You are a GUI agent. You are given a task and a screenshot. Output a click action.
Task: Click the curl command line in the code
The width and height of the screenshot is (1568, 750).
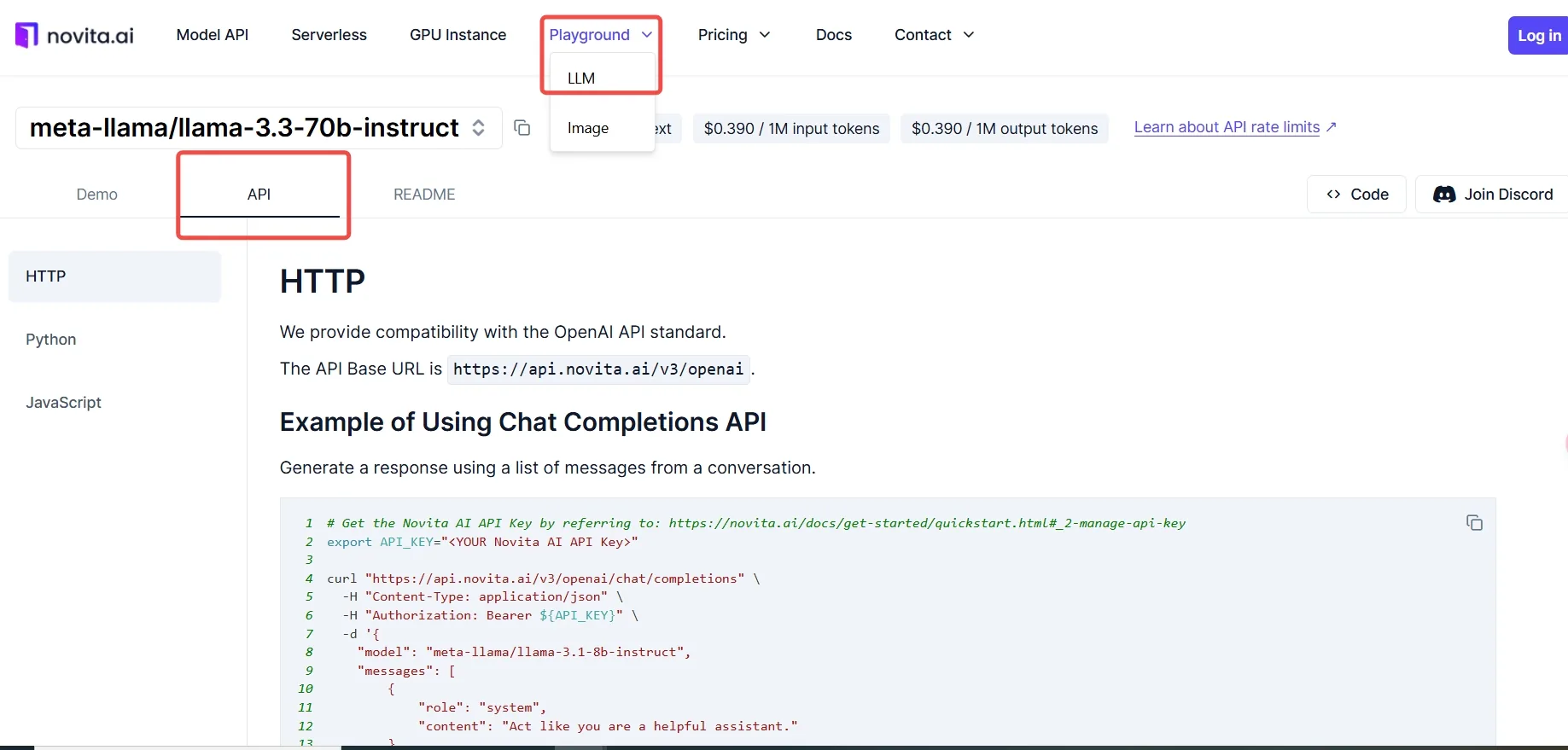click(x=543, y=578)
